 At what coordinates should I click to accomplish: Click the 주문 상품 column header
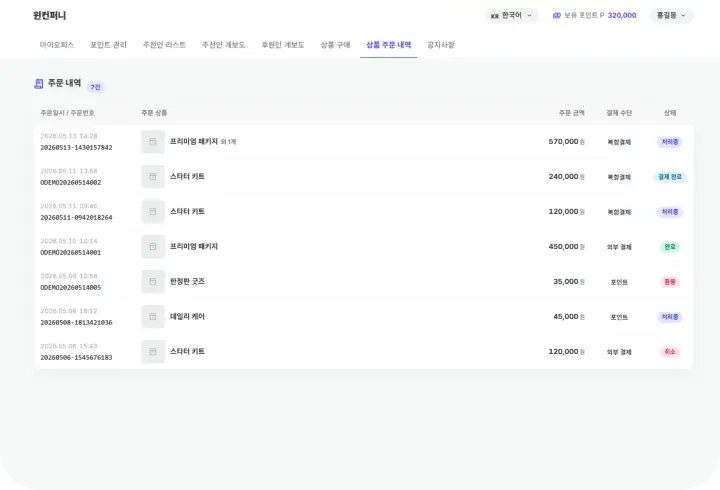click(154, 113)
